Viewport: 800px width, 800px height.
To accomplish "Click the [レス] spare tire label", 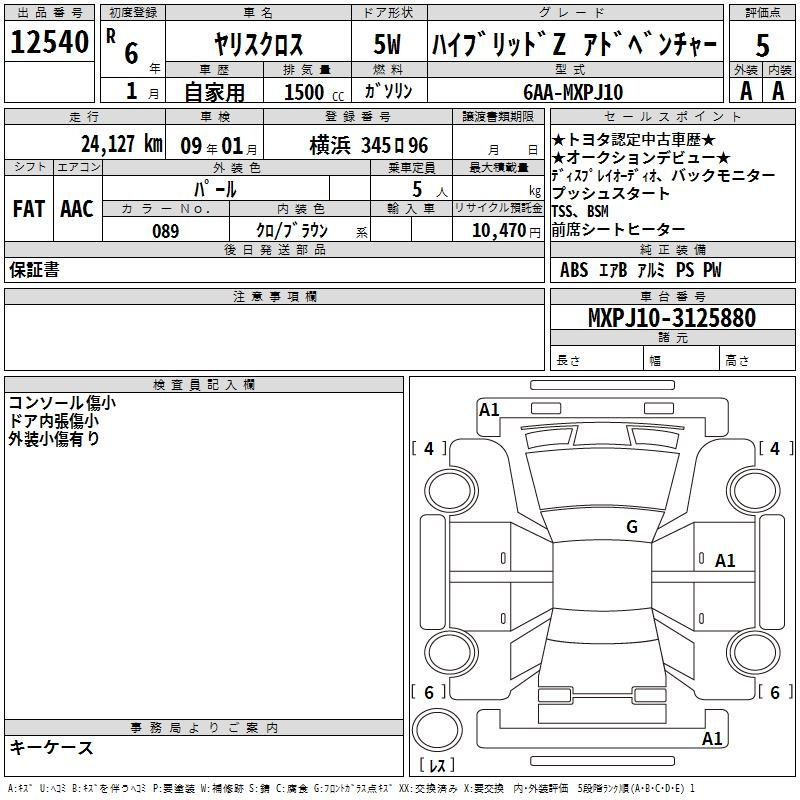I will [x=437, y=764].
